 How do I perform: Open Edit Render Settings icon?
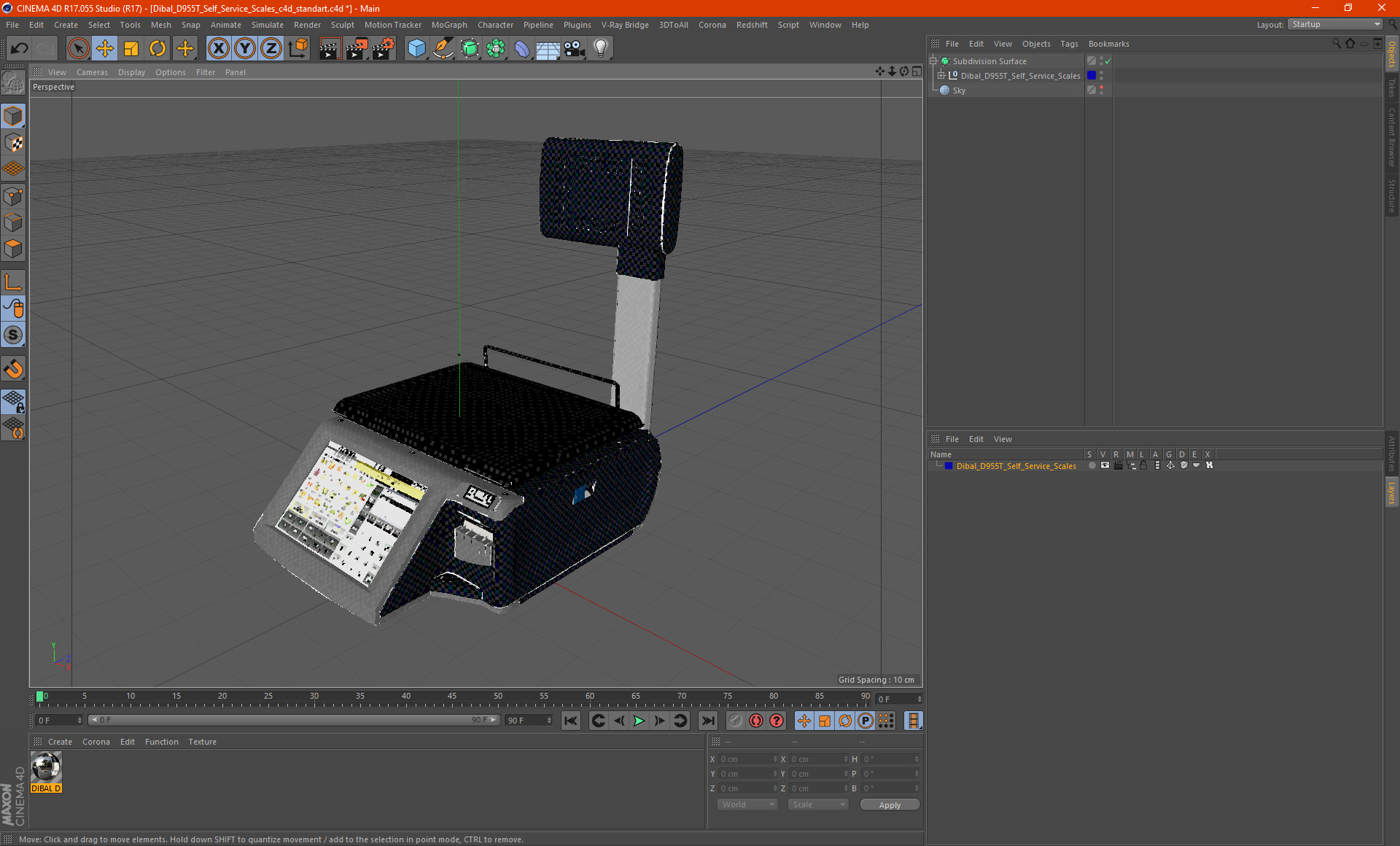point(384,49)
